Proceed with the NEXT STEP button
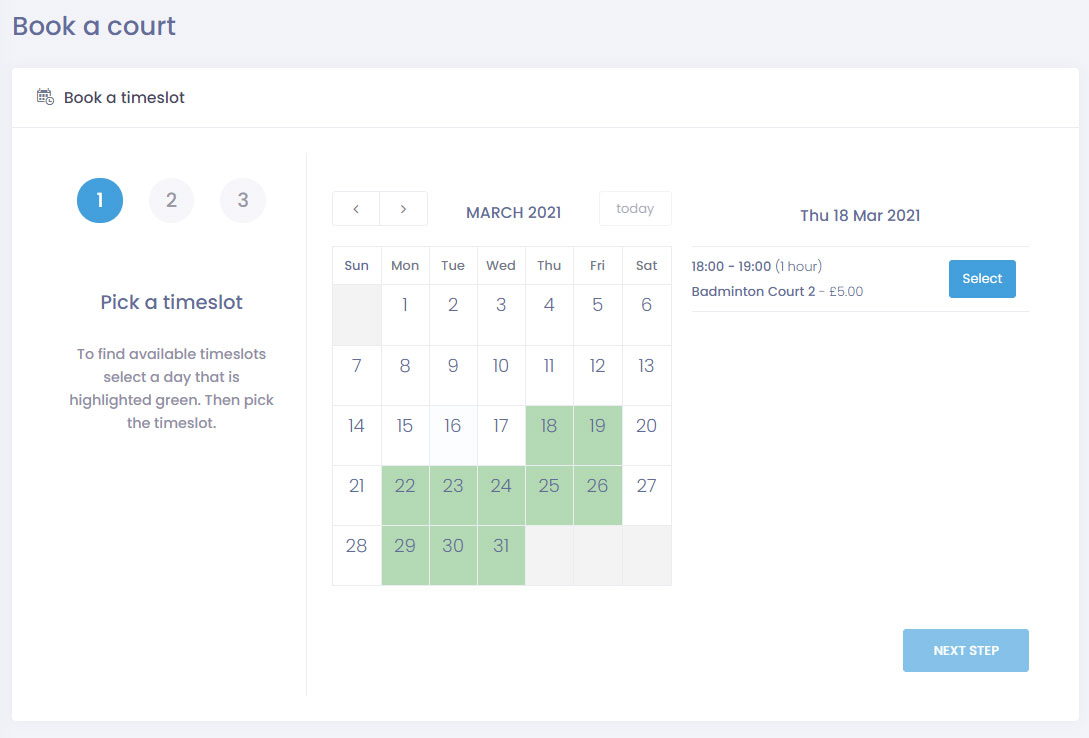Screen dimensions: 1089x738 965,650
